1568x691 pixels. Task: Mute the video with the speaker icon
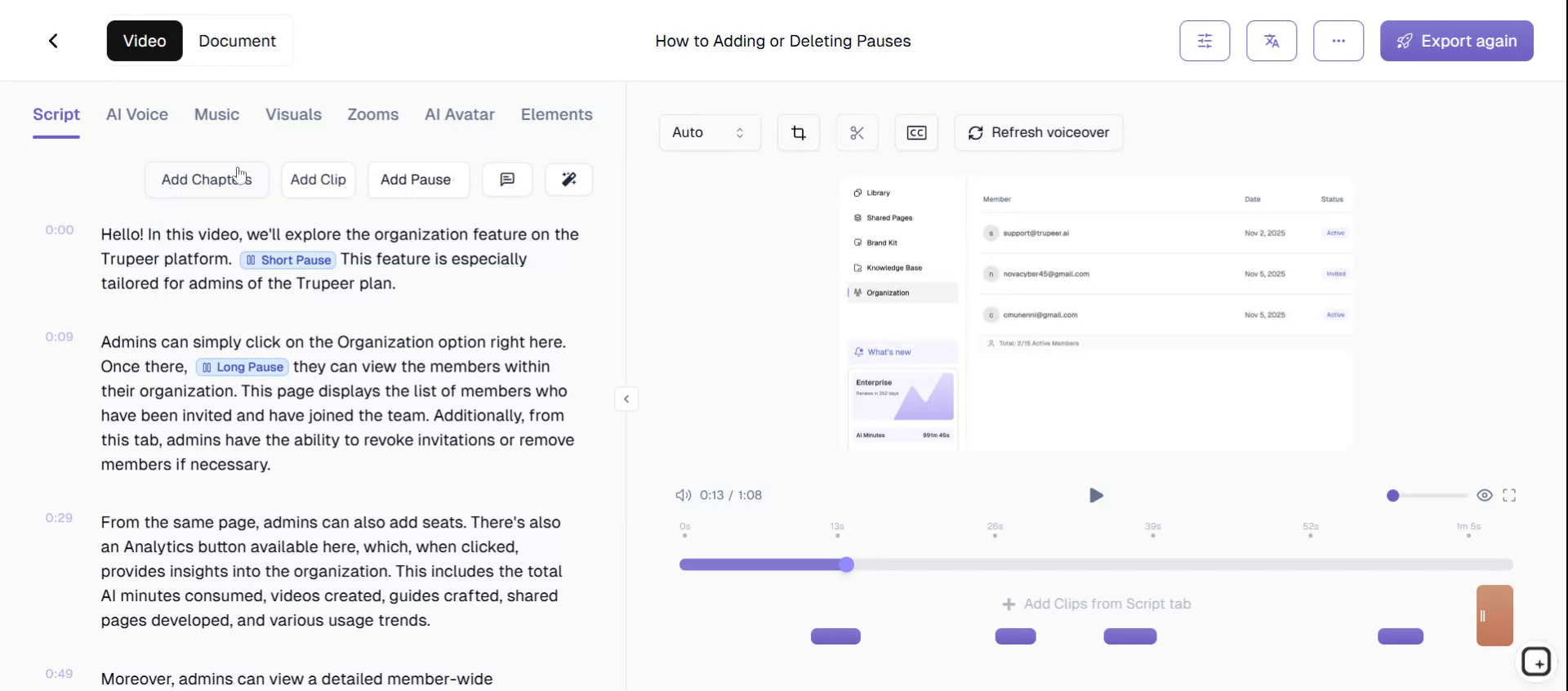tap(683, 495)
